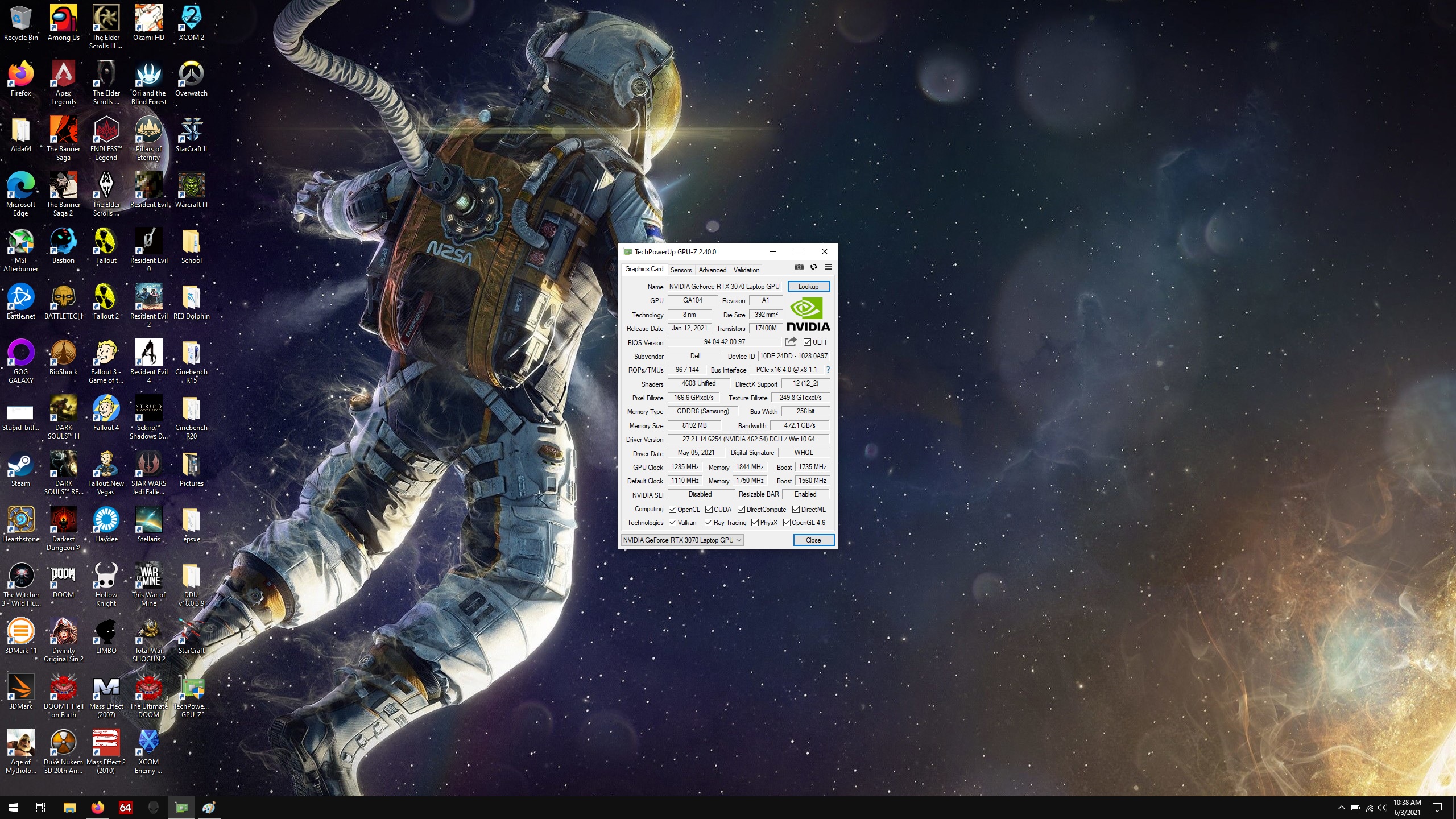Select the DOOM desktop icon
The image size is (1456, 819).
pos(63,581)
